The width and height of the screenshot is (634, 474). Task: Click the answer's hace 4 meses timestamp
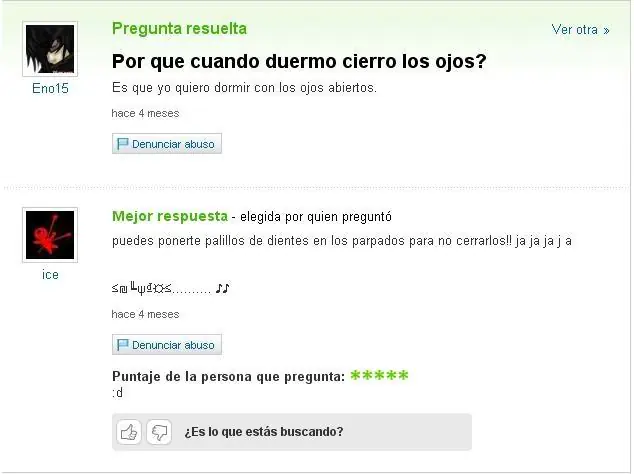click(x=145, y=314)
